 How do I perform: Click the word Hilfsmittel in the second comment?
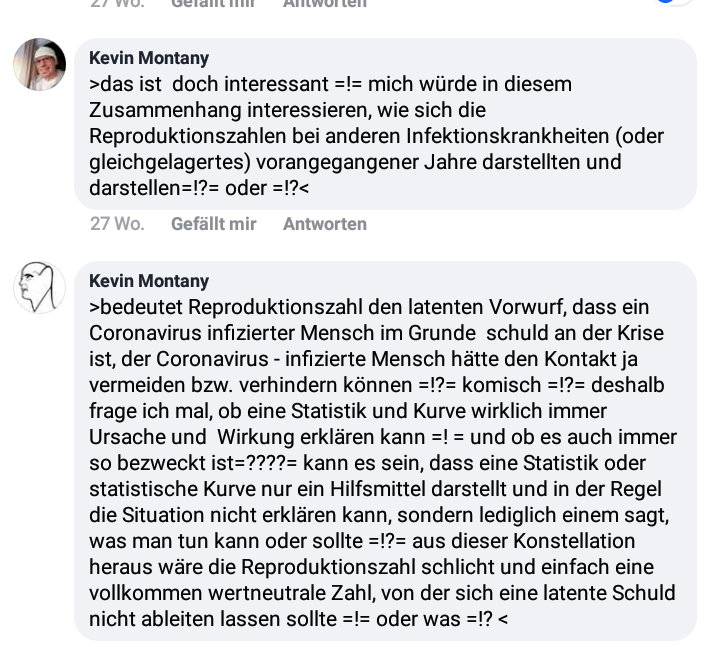click(x=378, y=489)
